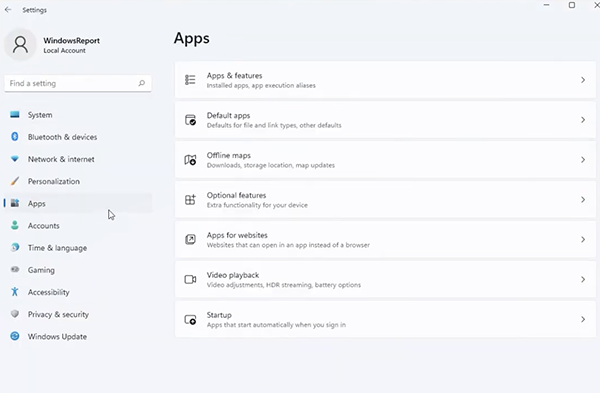Click the 'Apps' page heading
This screenshot has height=393, width=600.
coord(192,39)
